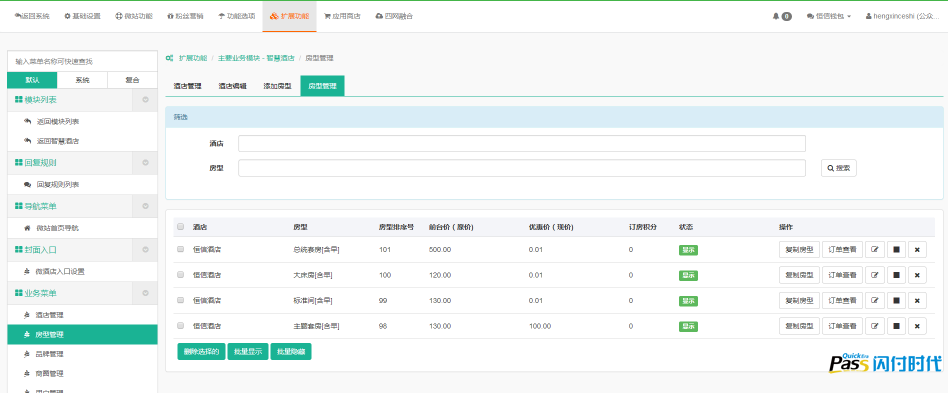948x393 pixels.
Task: Click the breadcrumb cogs icon before 扩展功能
Action: [169, 58]
